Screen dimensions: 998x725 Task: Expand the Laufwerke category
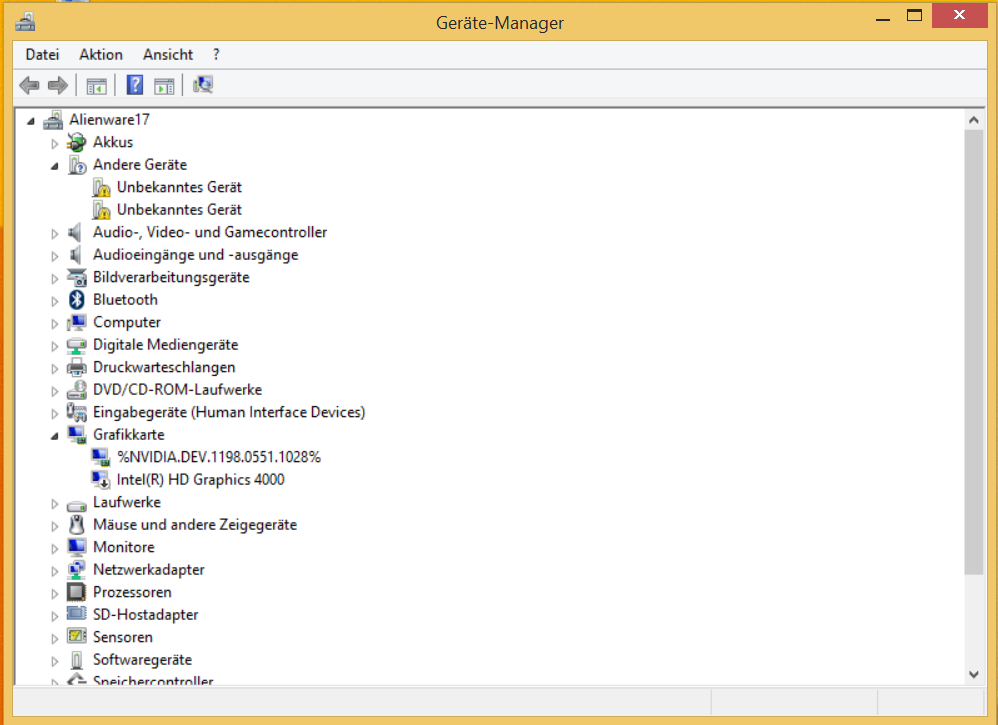click(55, 503)
